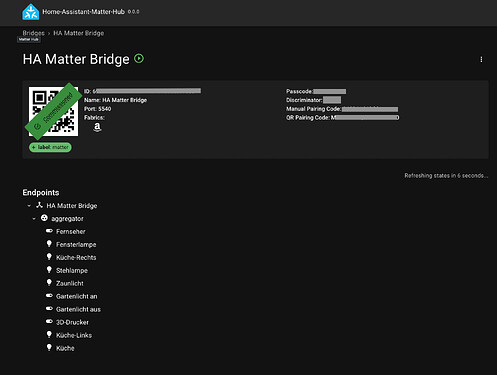This screenshot has height=375, width=497.
Task: Go back to Bridges breadcrumb
Action: [x=33, y=33]
